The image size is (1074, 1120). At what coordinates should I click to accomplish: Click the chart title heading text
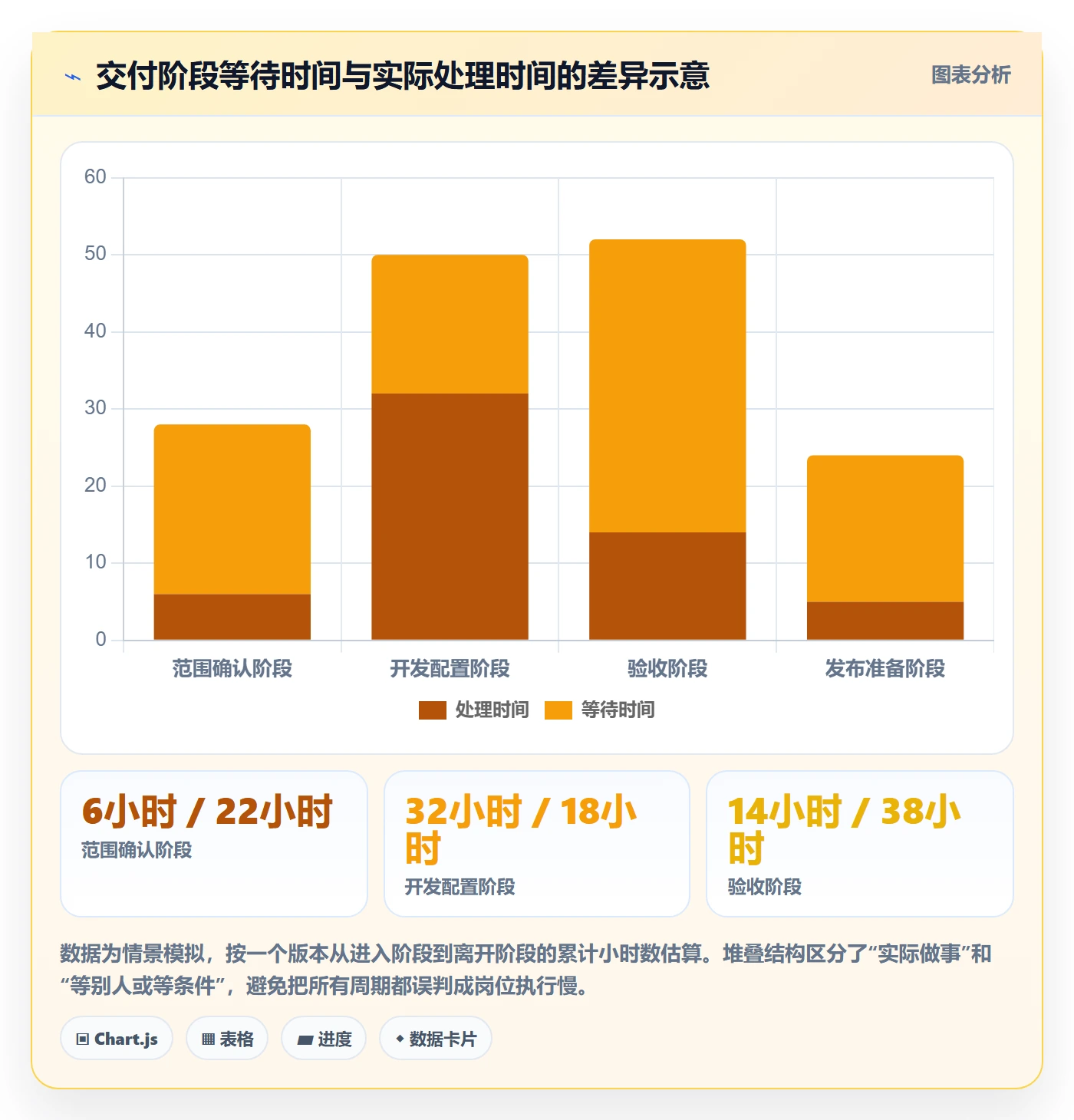[403, 76]
